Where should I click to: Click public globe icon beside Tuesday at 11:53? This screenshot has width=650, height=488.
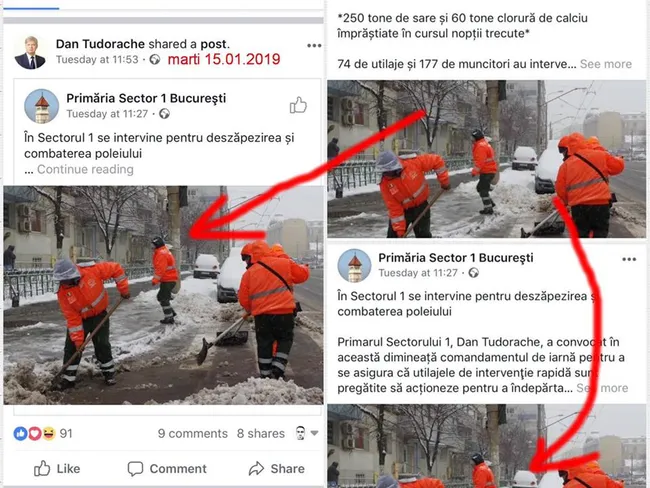155,60
